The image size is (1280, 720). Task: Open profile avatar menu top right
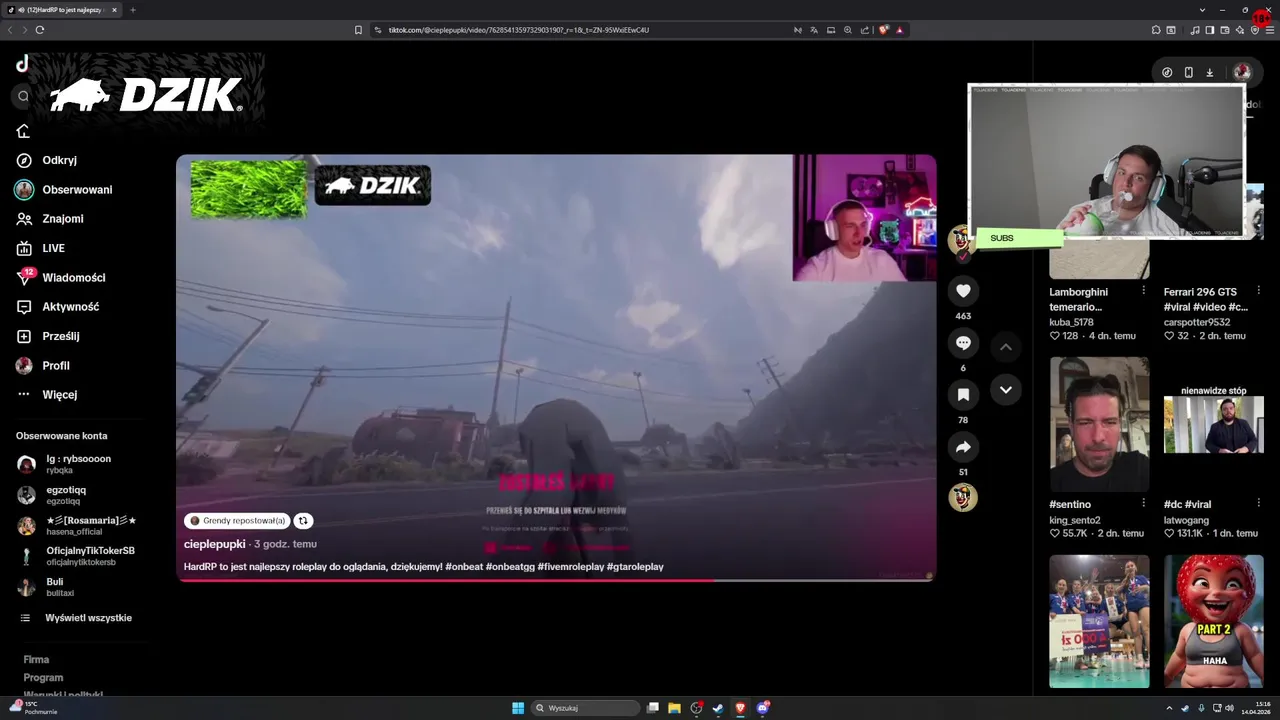pyautogui.click(x=1242, y=72)
